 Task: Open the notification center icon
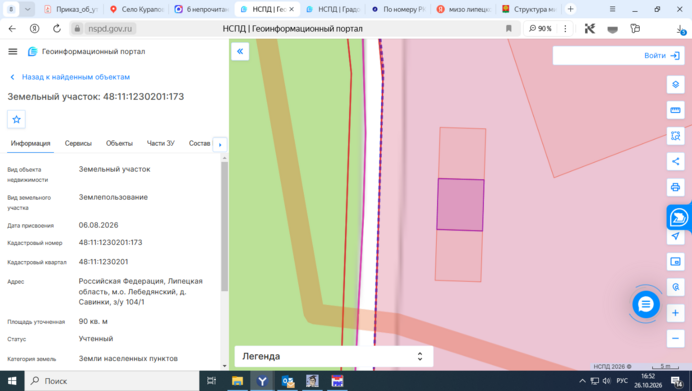coord(677,381)
